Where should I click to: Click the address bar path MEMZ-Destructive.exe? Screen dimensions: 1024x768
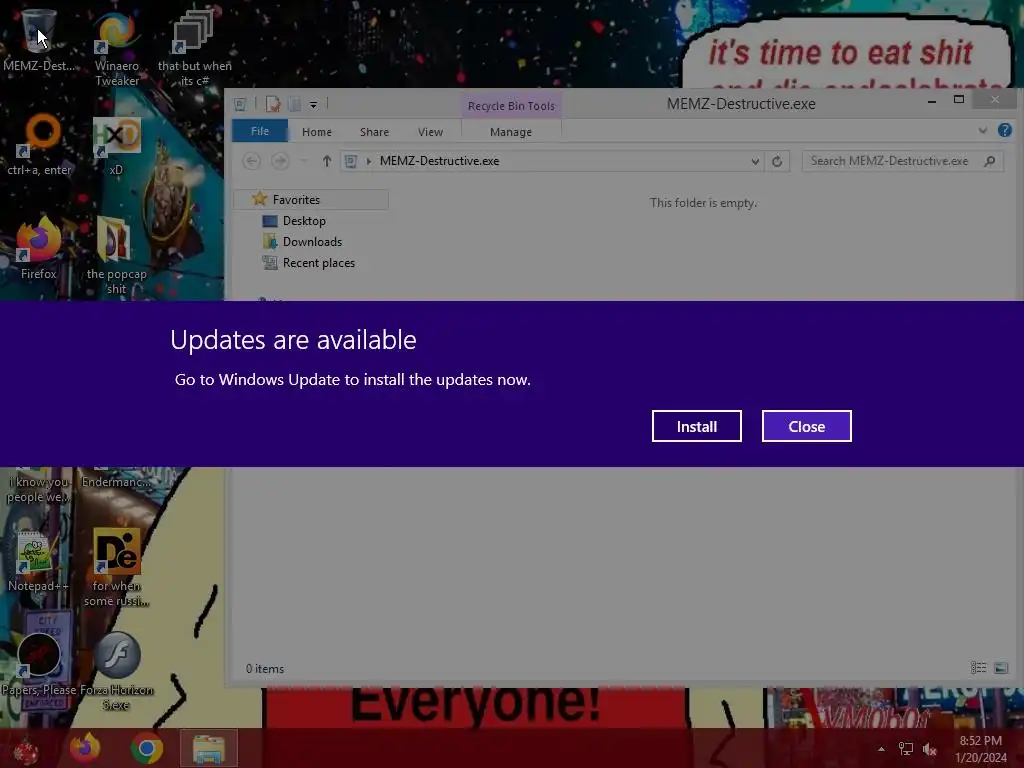439,161
